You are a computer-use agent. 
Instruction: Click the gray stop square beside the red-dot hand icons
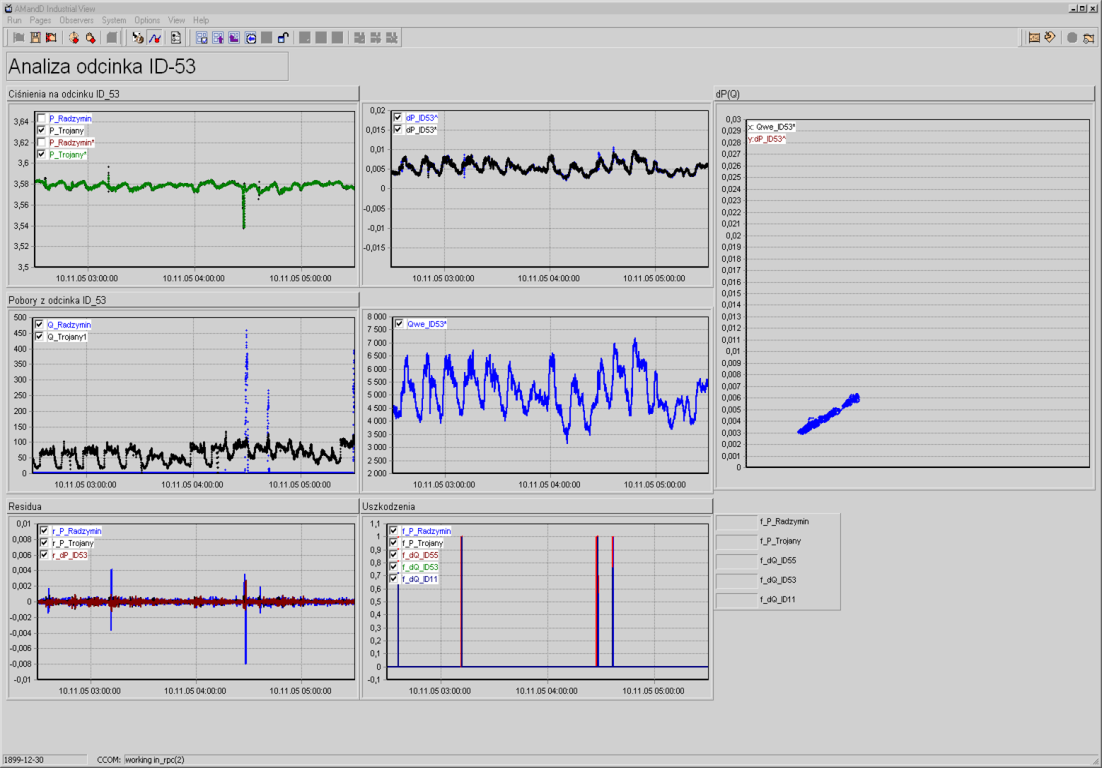coord(112,38)
